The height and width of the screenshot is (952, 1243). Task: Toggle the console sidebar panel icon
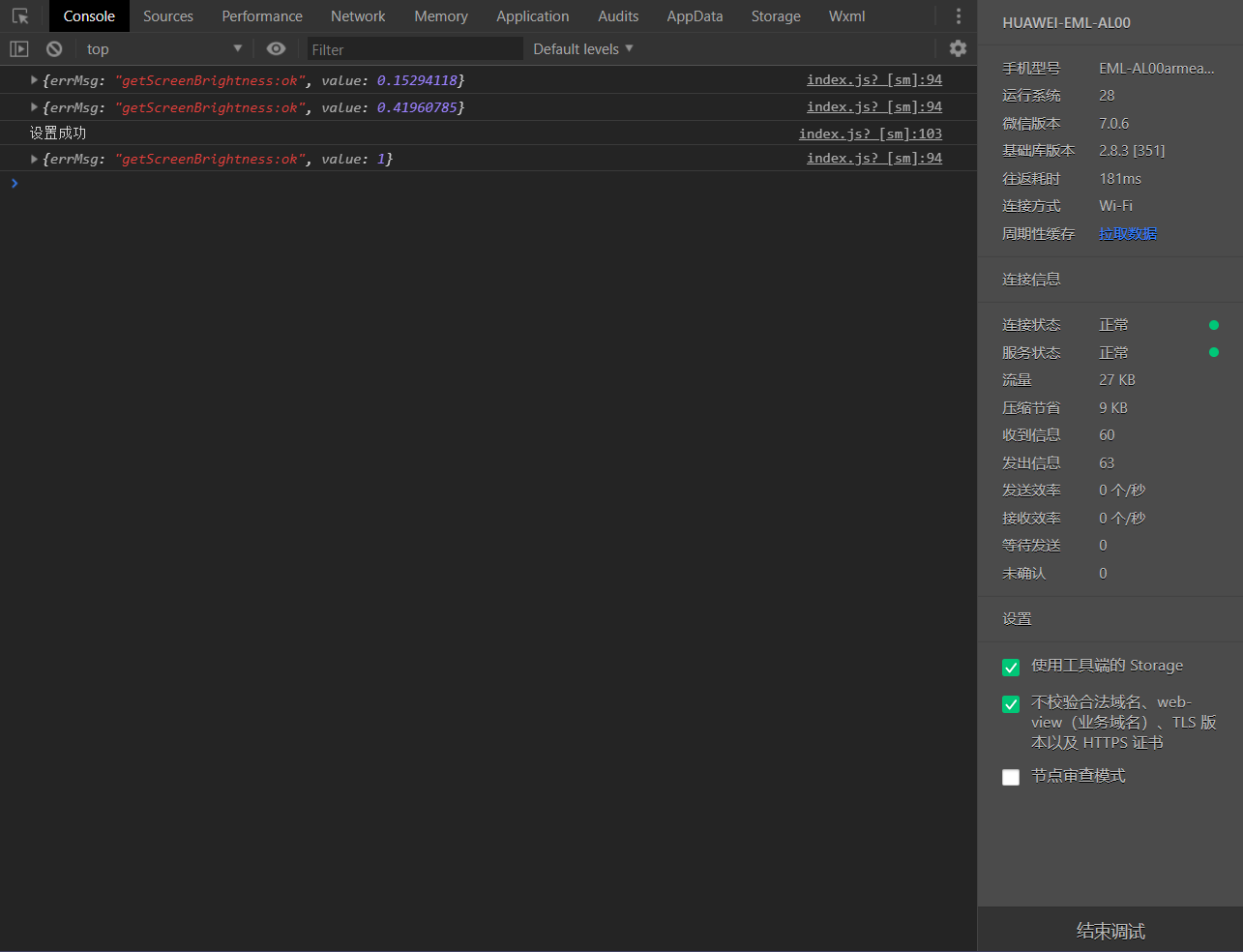19,48
